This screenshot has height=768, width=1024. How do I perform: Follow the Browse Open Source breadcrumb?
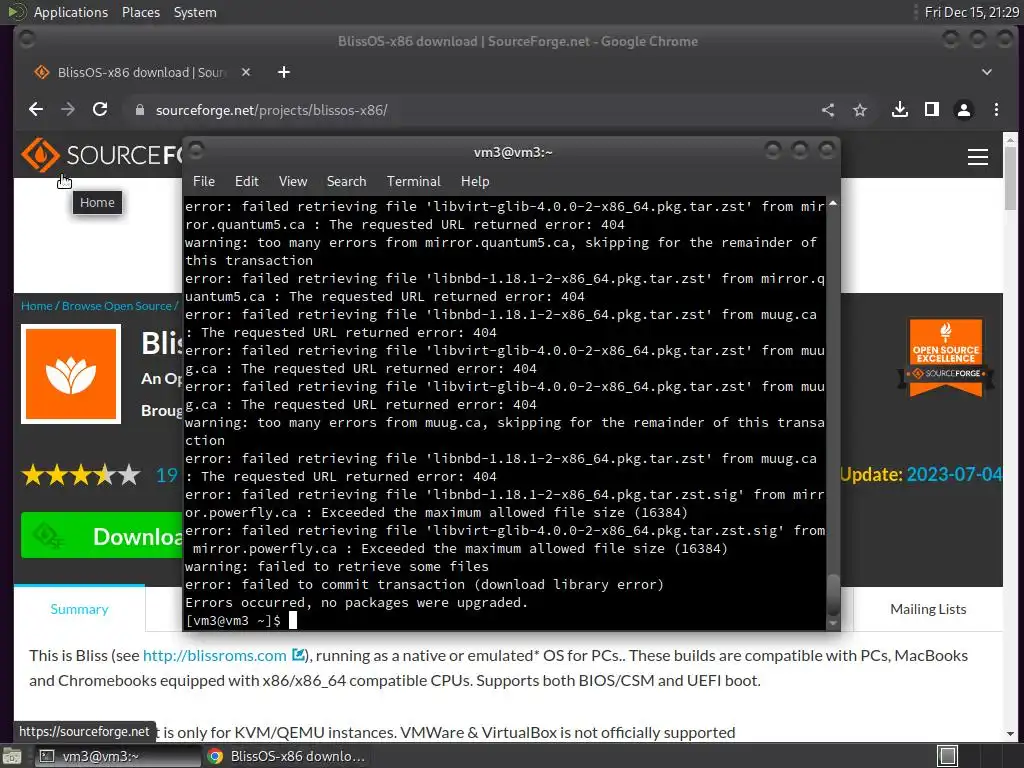tap(117, 306)
